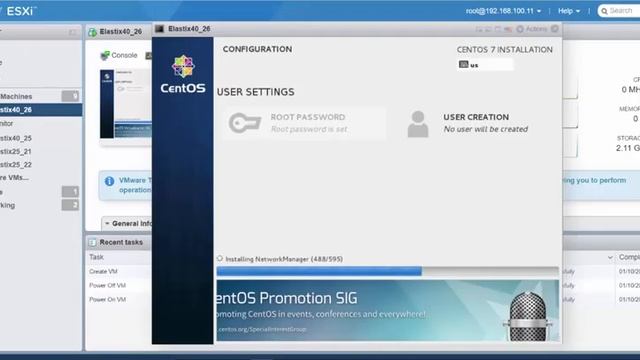This screenshot has width=640, height=360.
Task: Click the Recent tasks panel icon
Action: [93, 242]
